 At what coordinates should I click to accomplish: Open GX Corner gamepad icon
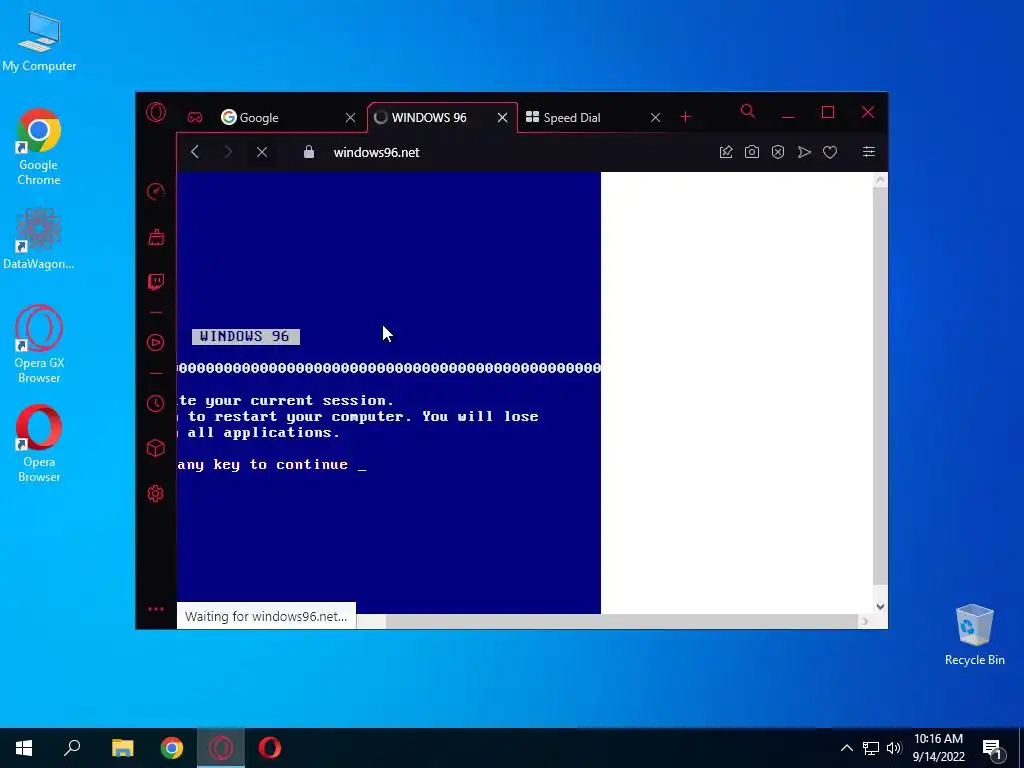195,118
